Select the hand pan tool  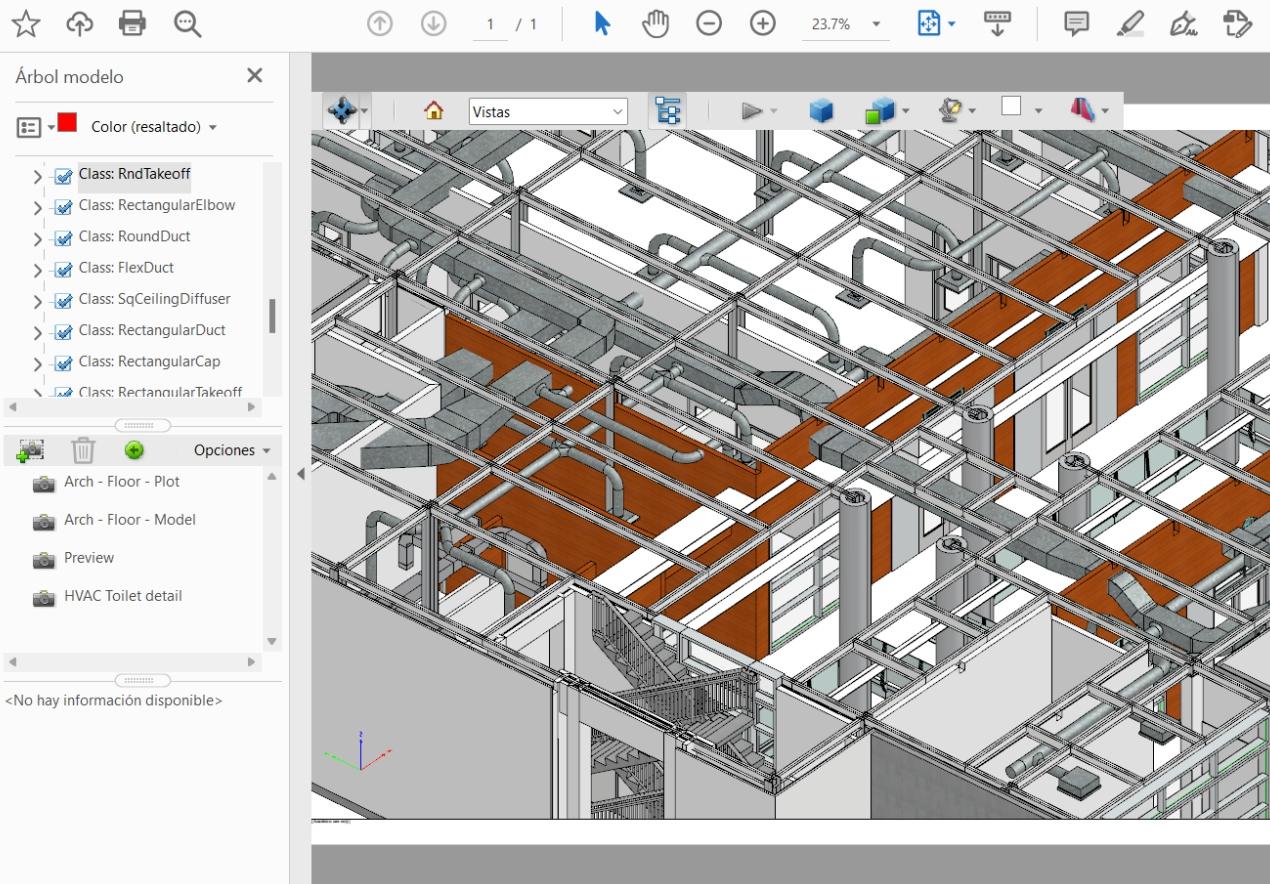655,25
